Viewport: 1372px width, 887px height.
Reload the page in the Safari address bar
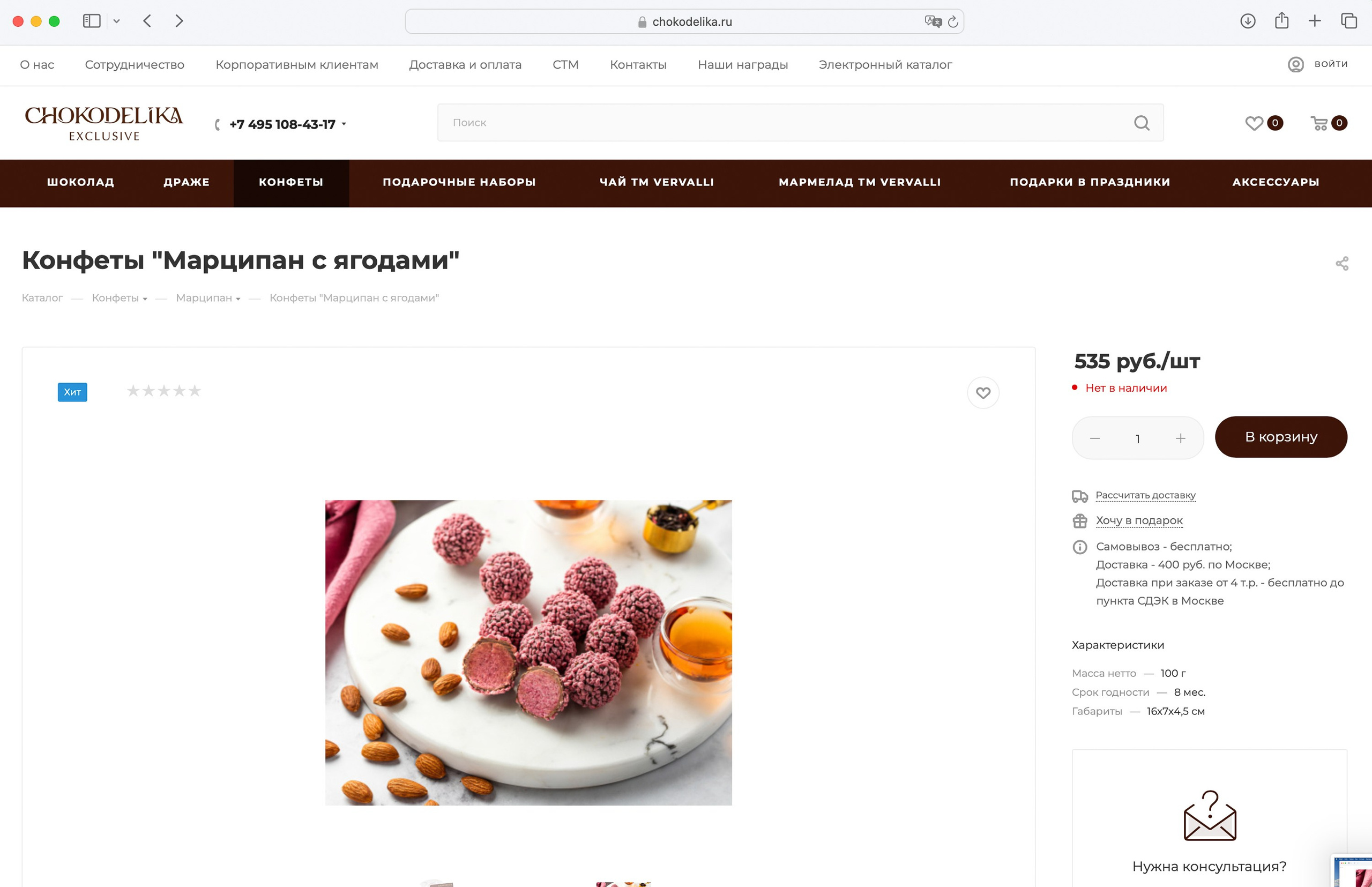[x=953, y=22]
